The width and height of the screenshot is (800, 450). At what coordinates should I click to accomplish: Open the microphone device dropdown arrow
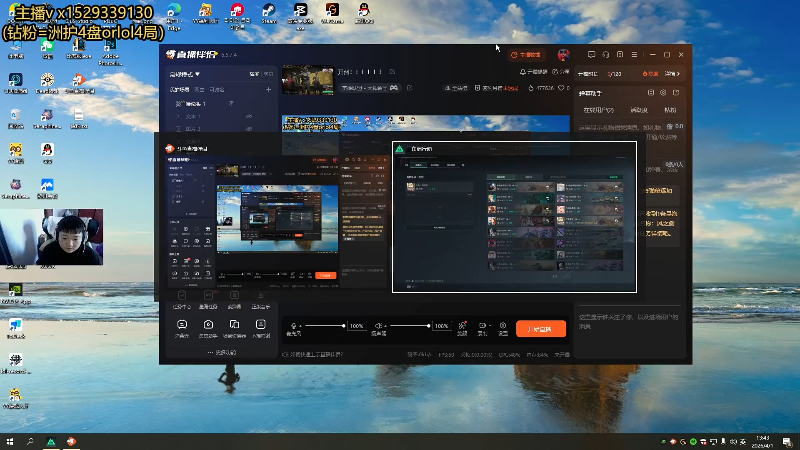300,326
